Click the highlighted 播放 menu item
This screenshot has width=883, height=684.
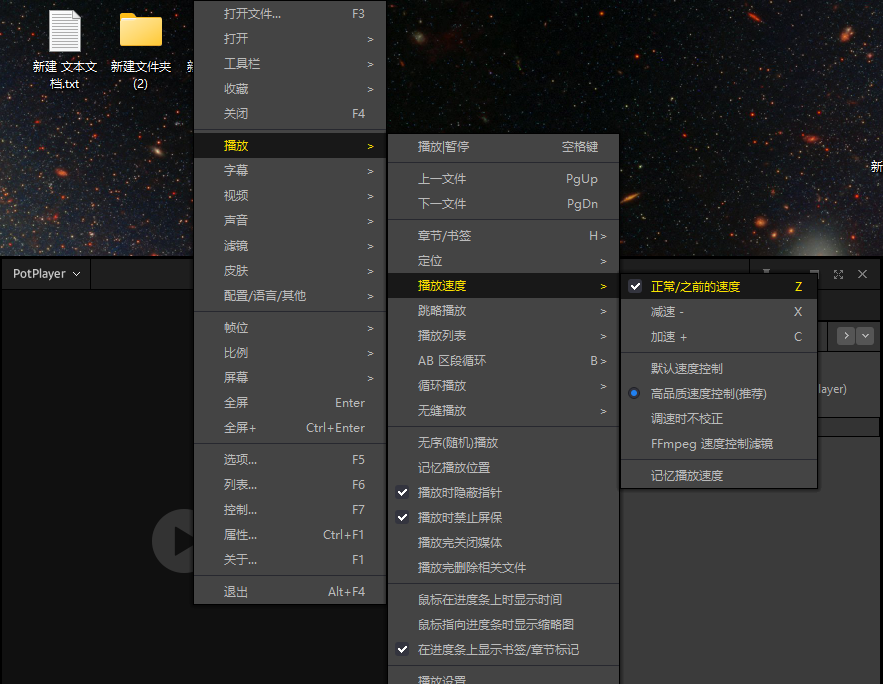(x=290, y=146)
